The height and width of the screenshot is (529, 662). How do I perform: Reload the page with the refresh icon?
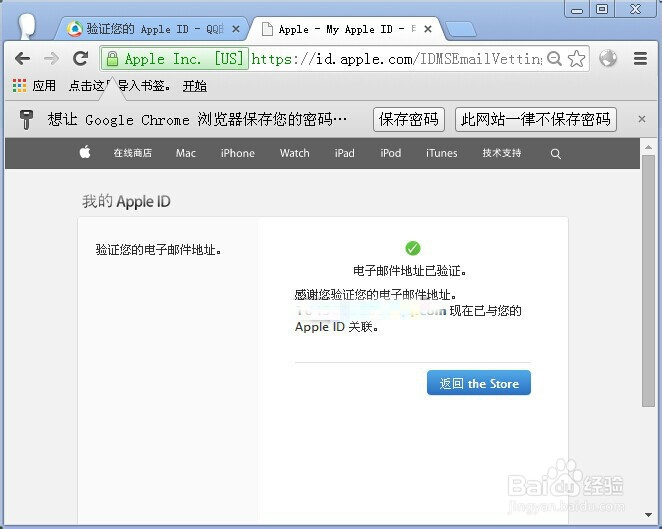(x=80, y=58)
